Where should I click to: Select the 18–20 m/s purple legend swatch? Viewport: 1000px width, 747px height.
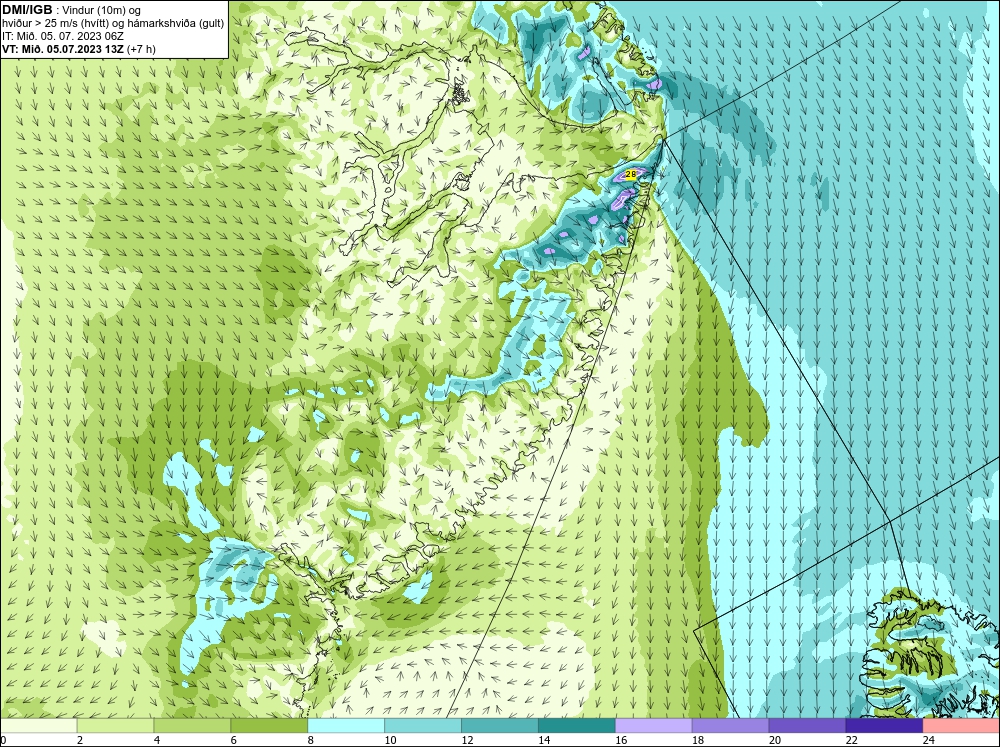[x=730, y=726]
